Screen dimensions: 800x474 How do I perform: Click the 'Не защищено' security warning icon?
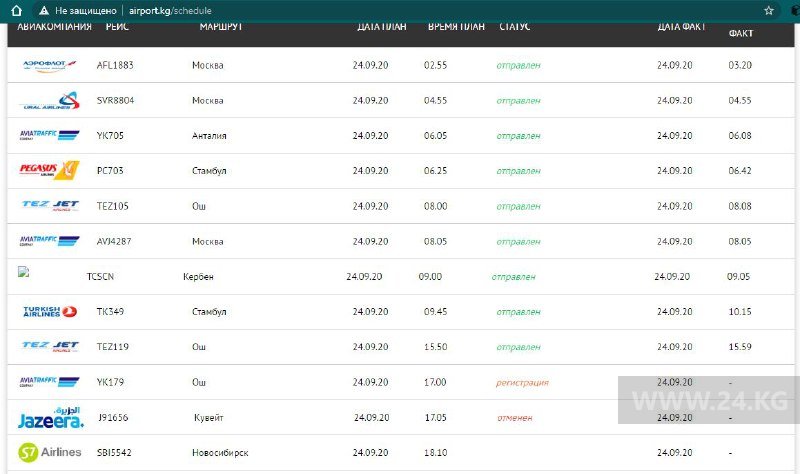click(44, 10)
